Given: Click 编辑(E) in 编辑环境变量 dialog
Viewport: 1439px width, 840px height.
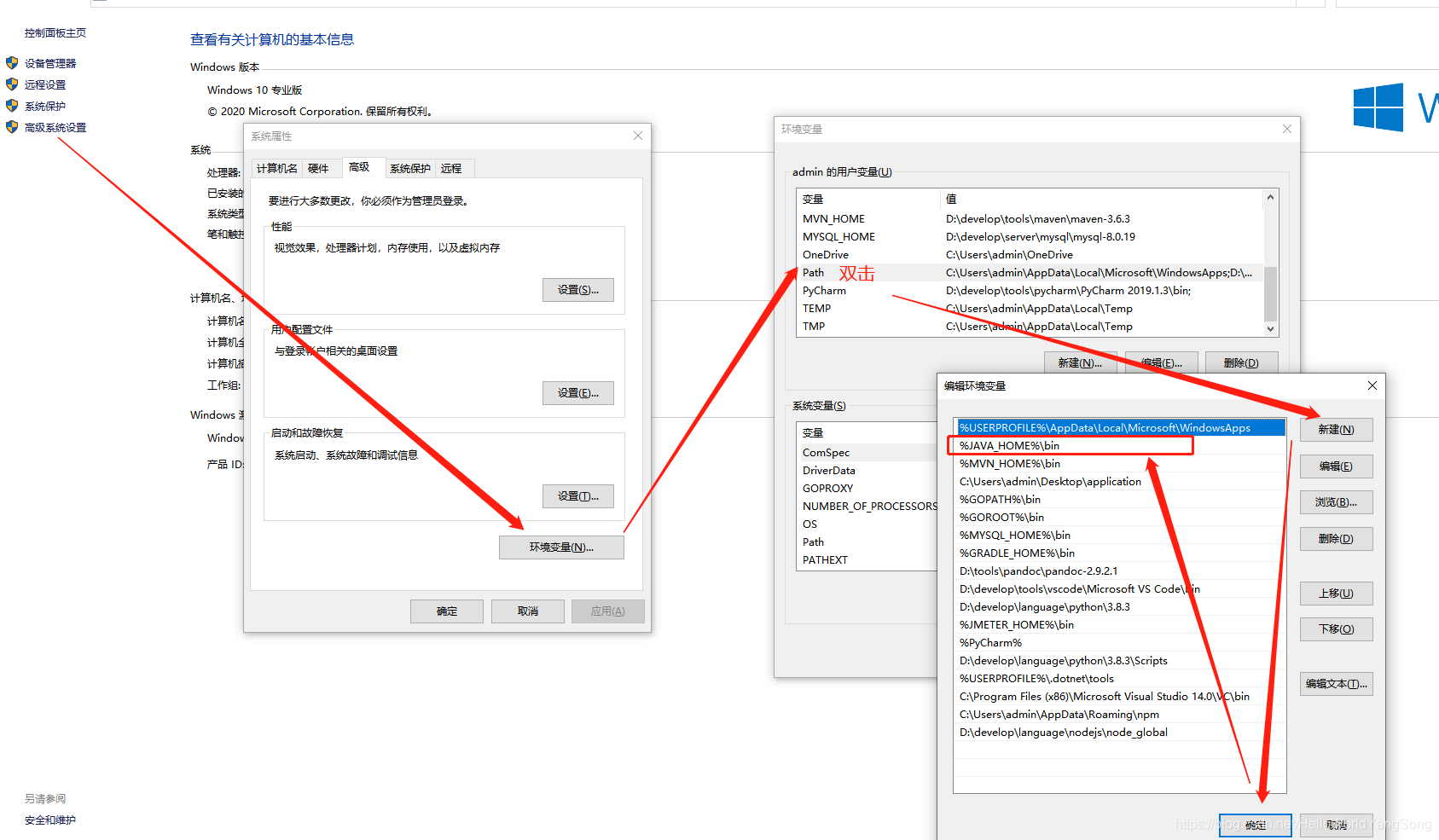Looking at the screenshot, I should 1336,466.
